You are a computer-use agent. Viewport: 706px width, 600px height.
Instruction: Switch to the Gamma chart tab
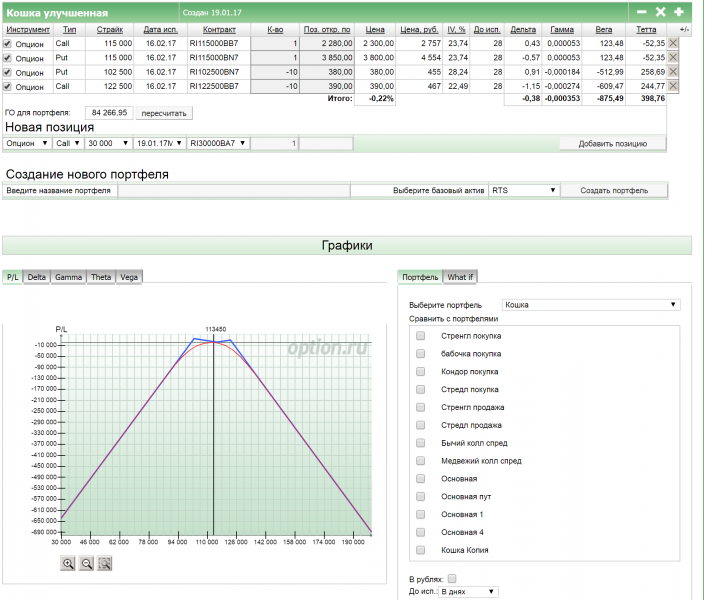[x=68, y=277]
